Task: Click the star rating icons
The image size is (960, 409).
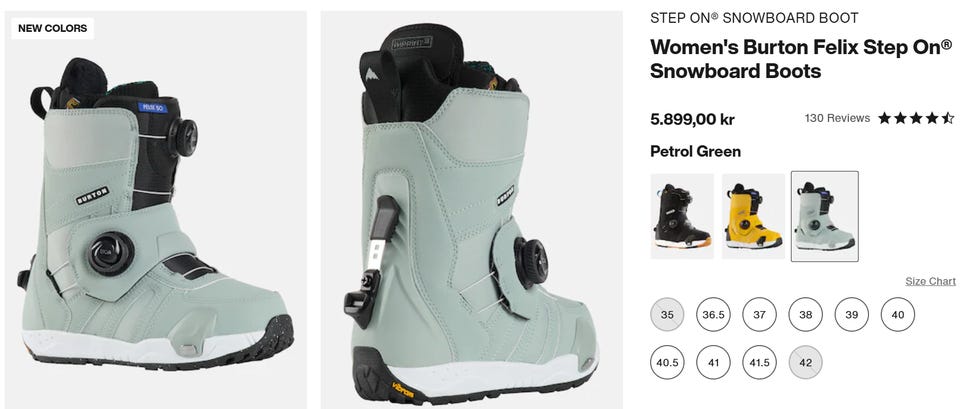Action: point(916,118)
